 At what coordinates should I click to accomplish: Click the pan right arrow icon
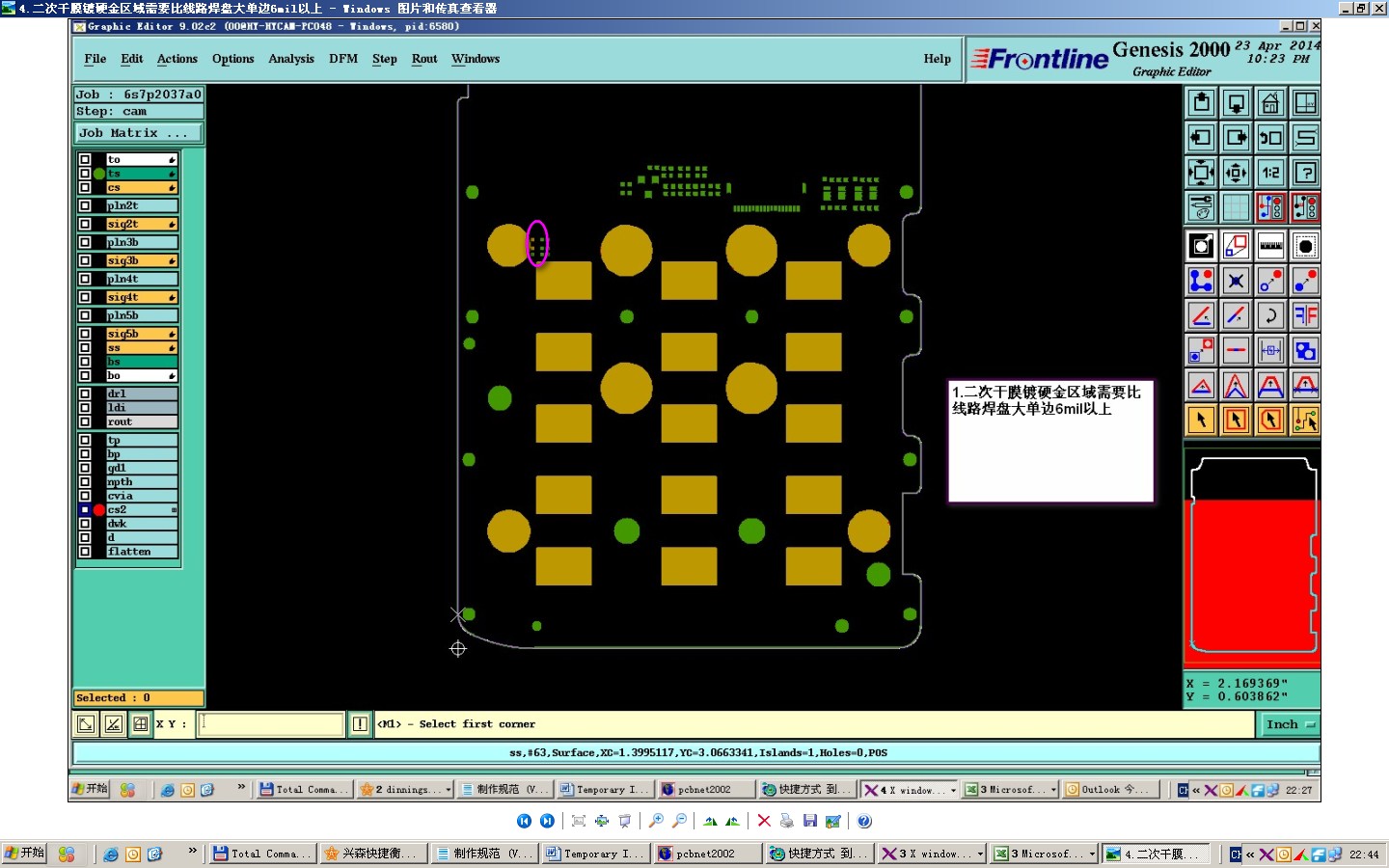pos(1236,138)
